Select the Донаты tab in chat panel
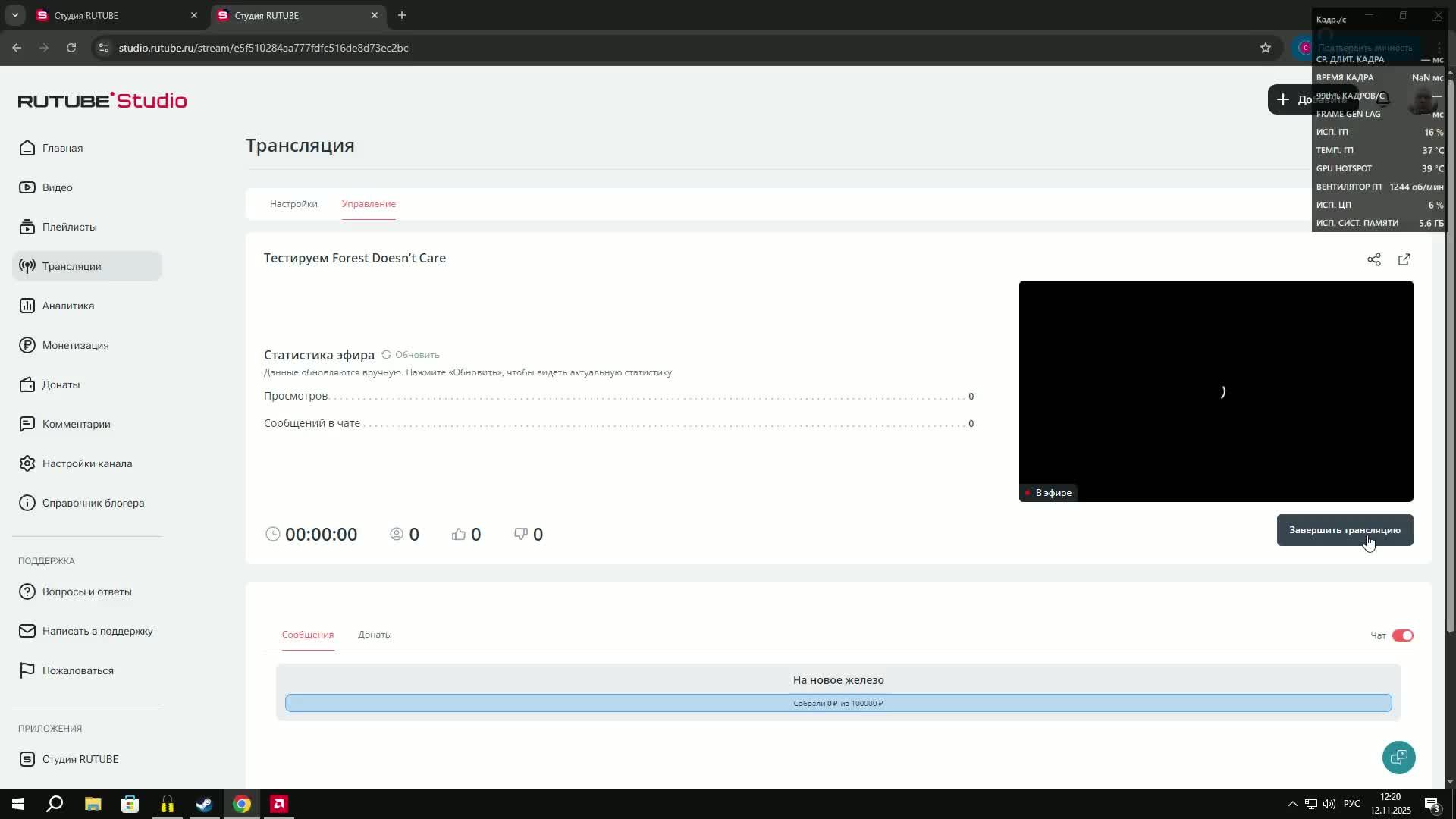 375,635
